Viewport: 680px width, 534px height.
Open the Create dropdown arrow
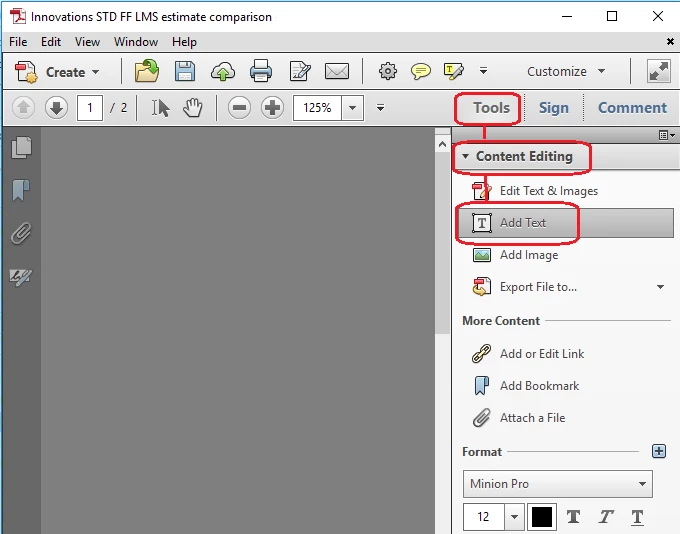click(x=95, y=72)
